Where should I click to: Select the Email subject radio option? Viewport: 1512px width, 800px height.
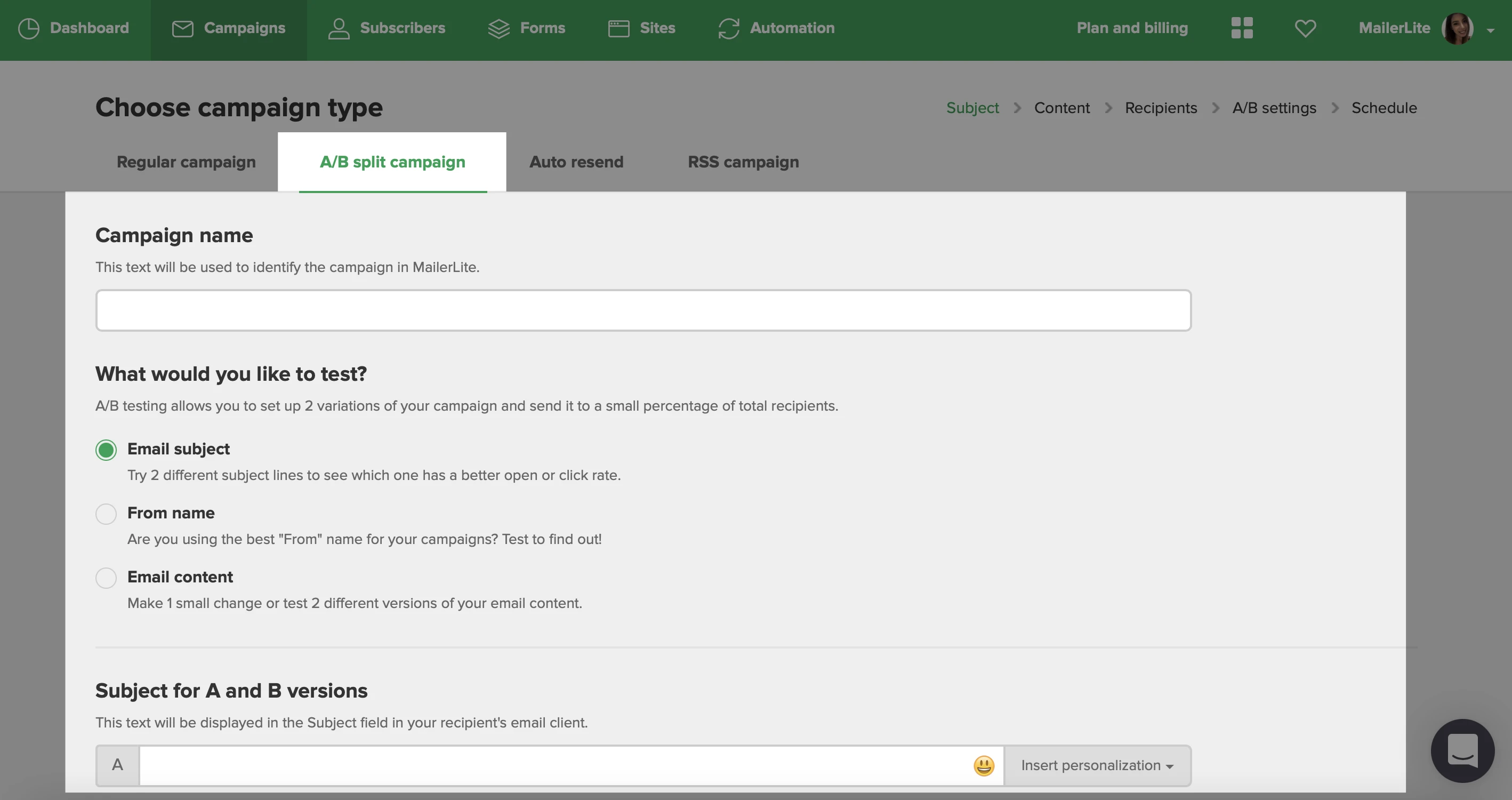[x=106, y=450]
